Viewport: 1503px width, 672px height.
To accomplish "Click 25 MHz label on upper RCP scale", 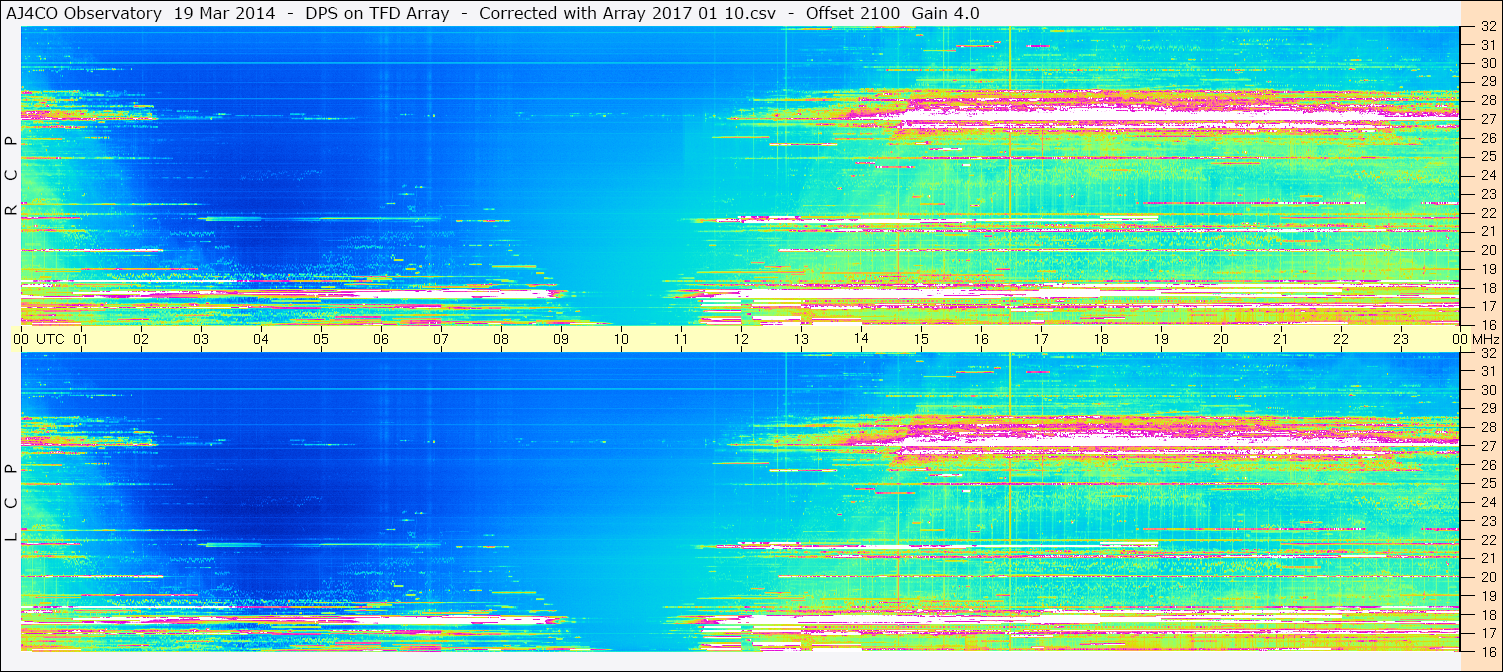I will click(x=1487, y=156).
